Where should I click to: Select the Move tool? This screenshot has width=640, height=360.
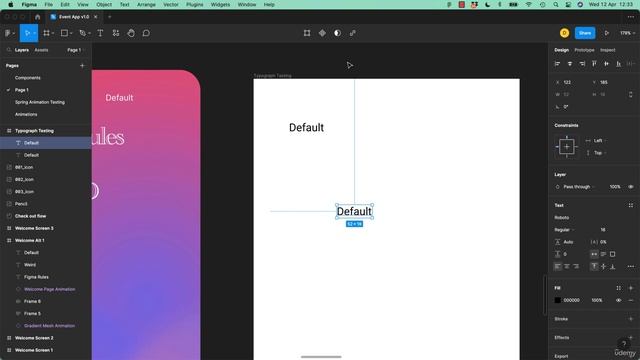[x=27, y=33]
